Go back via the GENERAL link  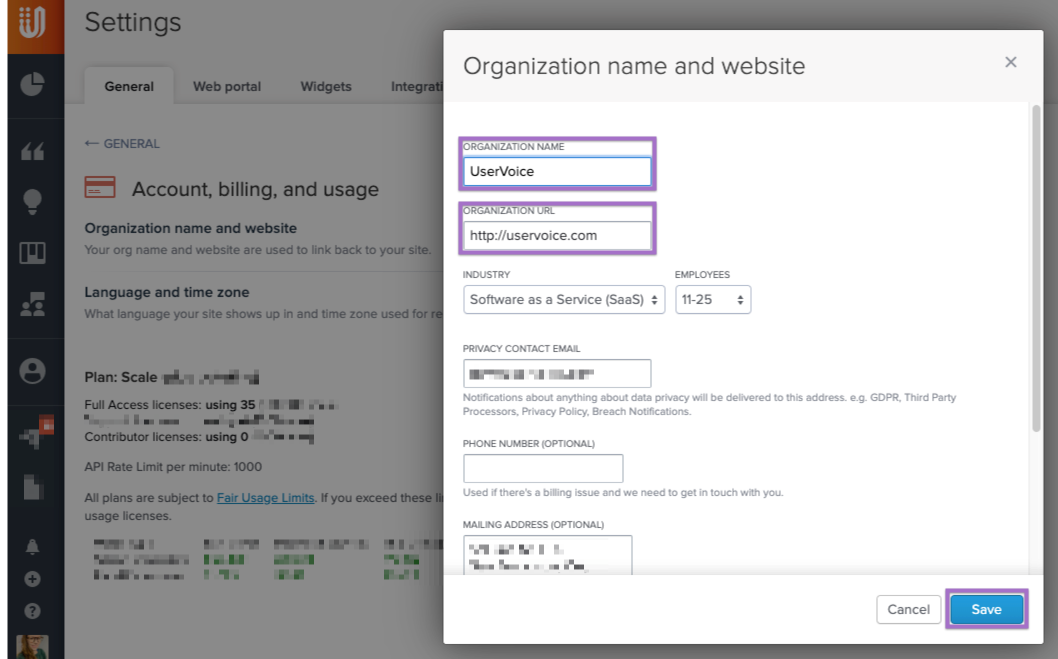click(122, 144)
